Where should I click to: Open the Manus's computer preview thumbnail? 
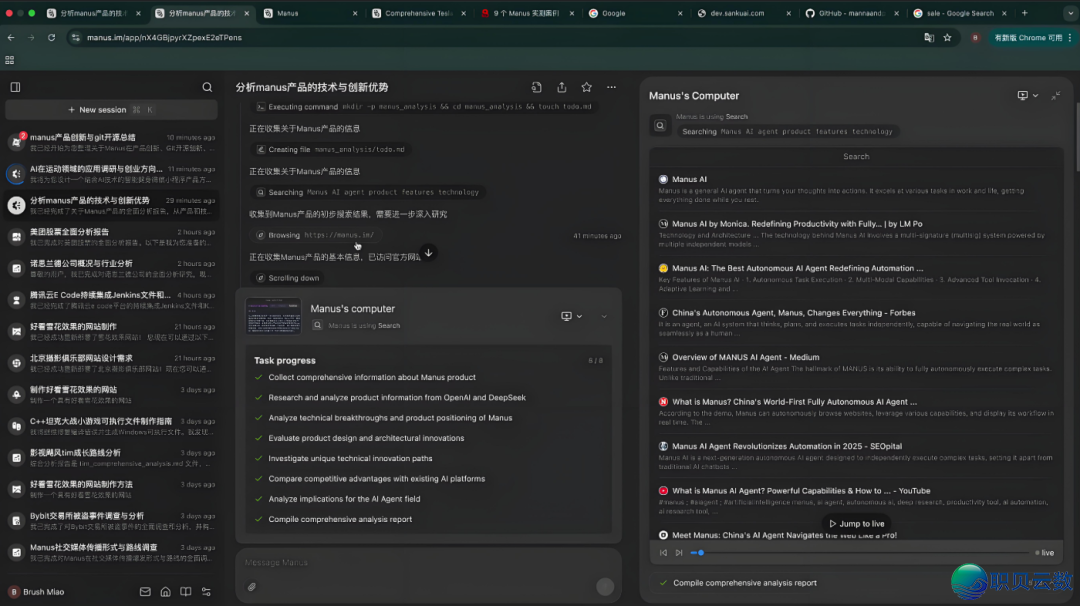click(273, 316)
